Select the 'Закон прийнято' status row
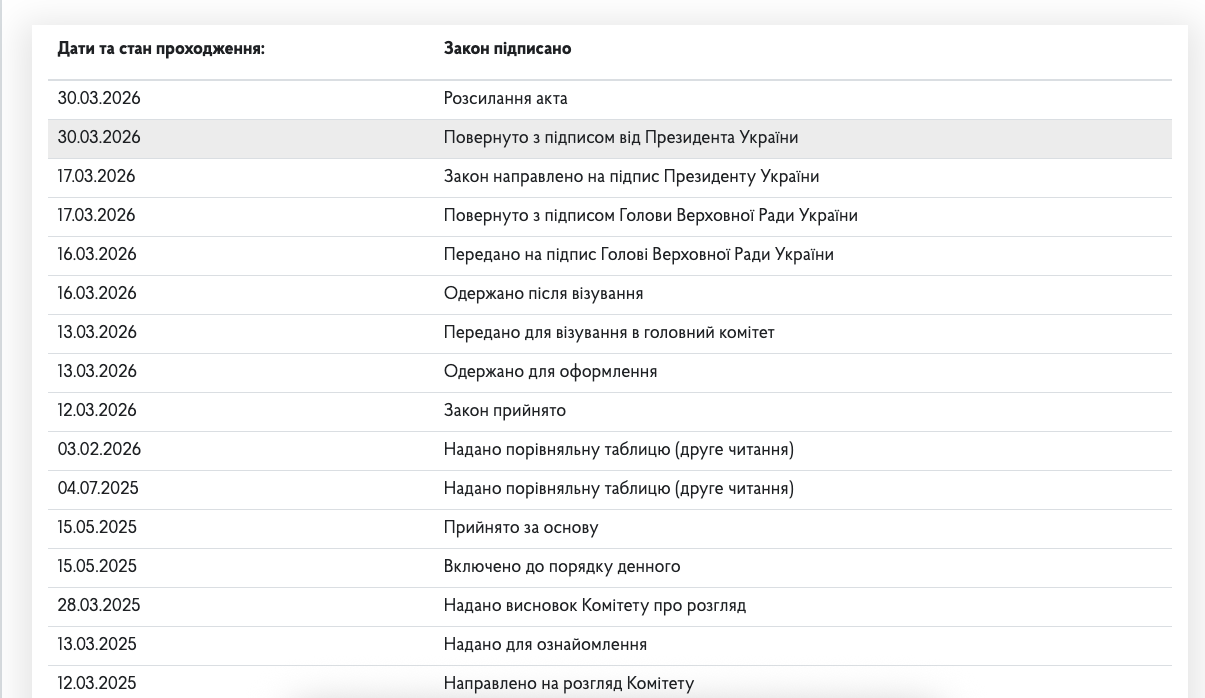This screenshot has height=698, width=1205. [504, 411]
